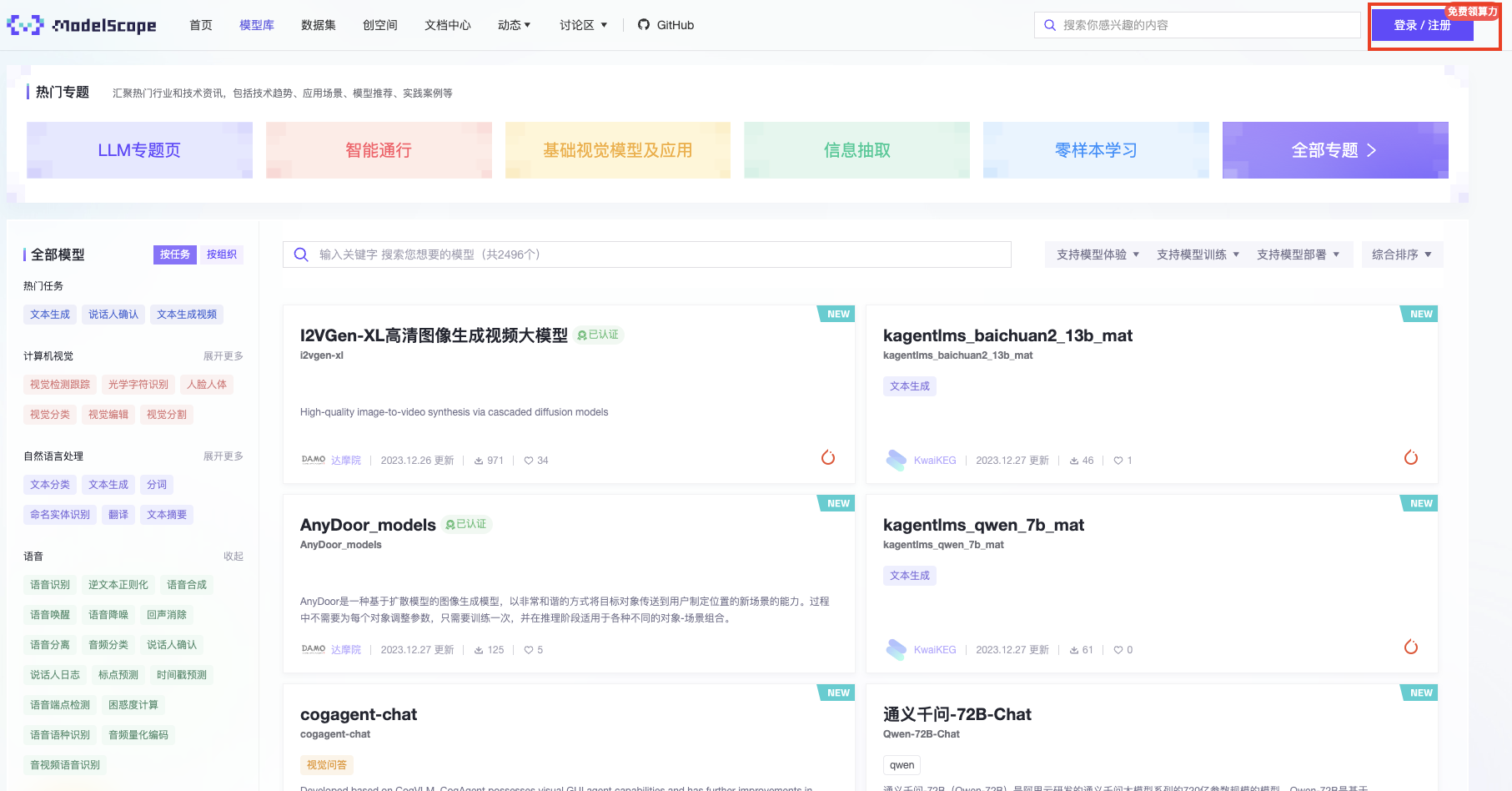Image resolution: width=1512 pixels, height=791 pixels.
Task: Open the 模型库 nav tab
Action: pyautogui.click(x=257, y=25)
